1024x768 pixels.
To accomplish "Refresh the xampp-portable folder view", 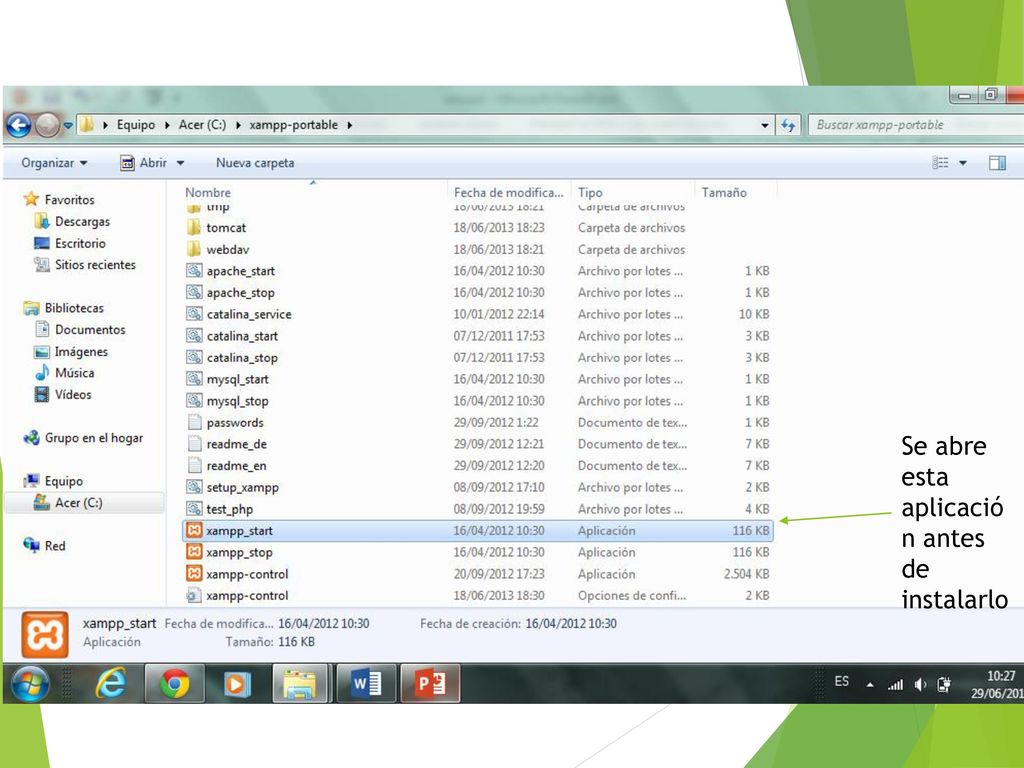I will click(788, 125).
